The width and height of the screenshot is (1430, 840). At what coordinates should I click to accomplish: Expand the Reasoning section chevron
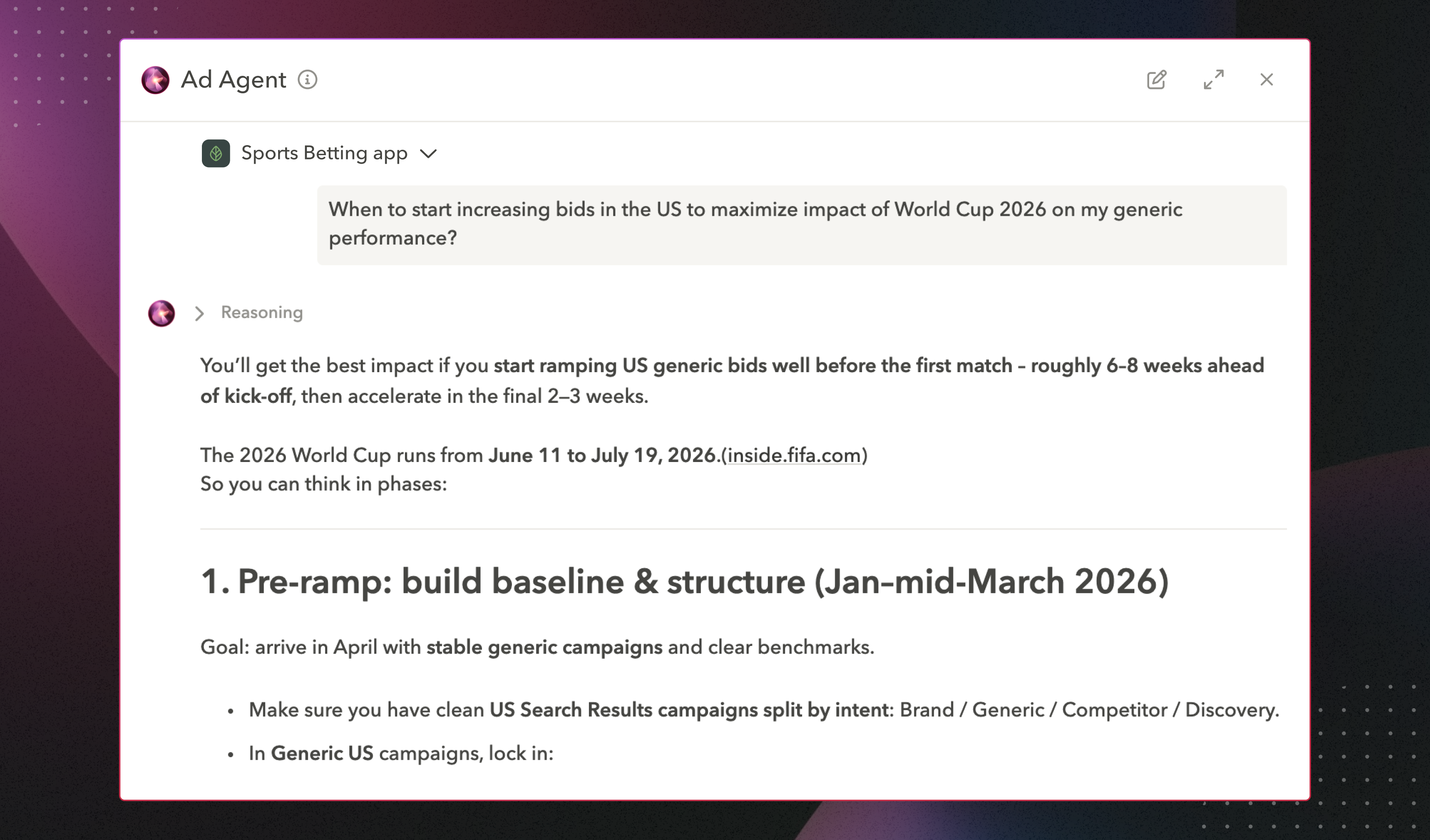[199, 313]
